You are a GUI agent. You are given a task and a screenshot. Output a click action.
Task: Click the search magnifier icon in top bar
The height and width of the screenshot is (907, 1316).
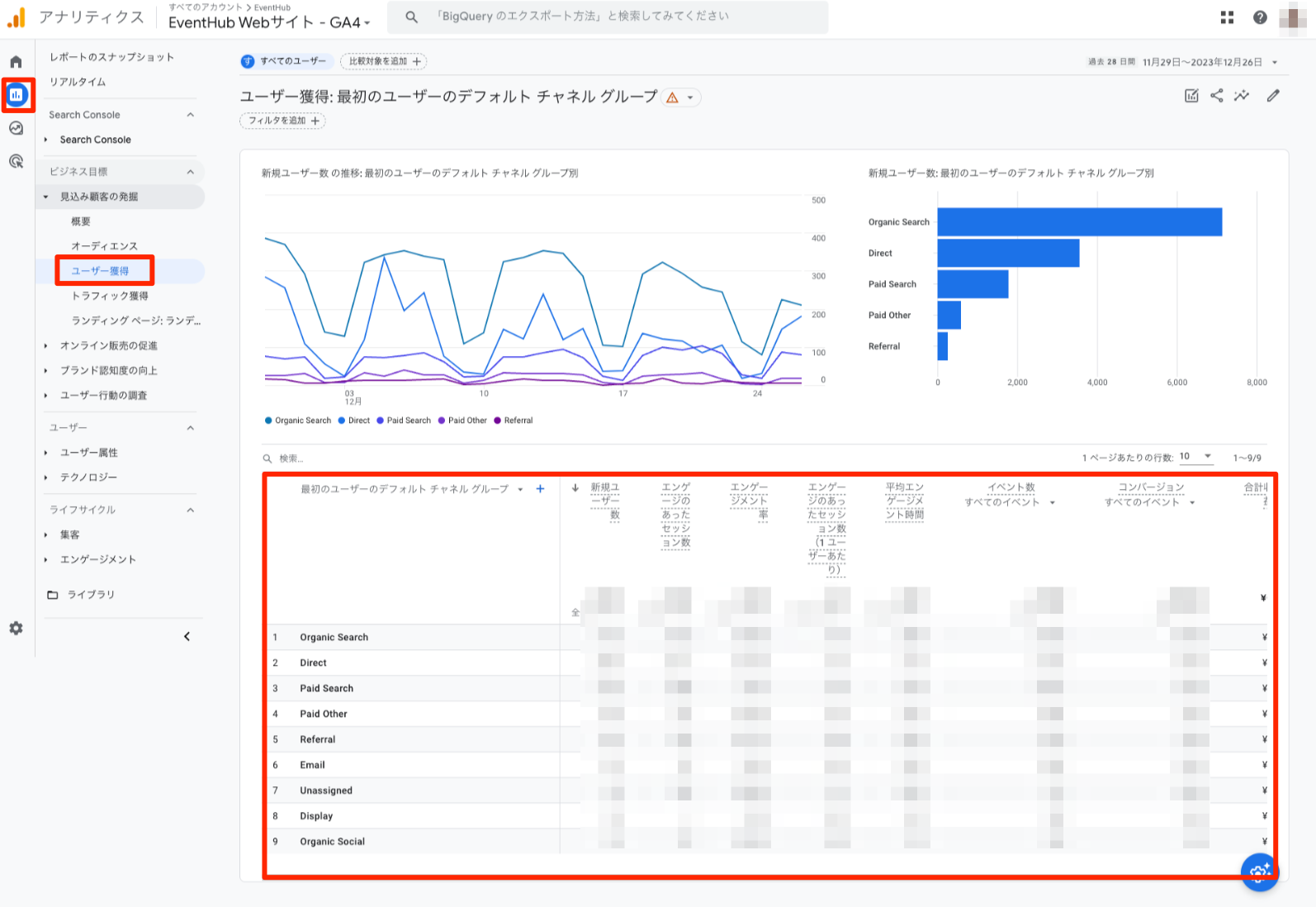tap(411, 17)
